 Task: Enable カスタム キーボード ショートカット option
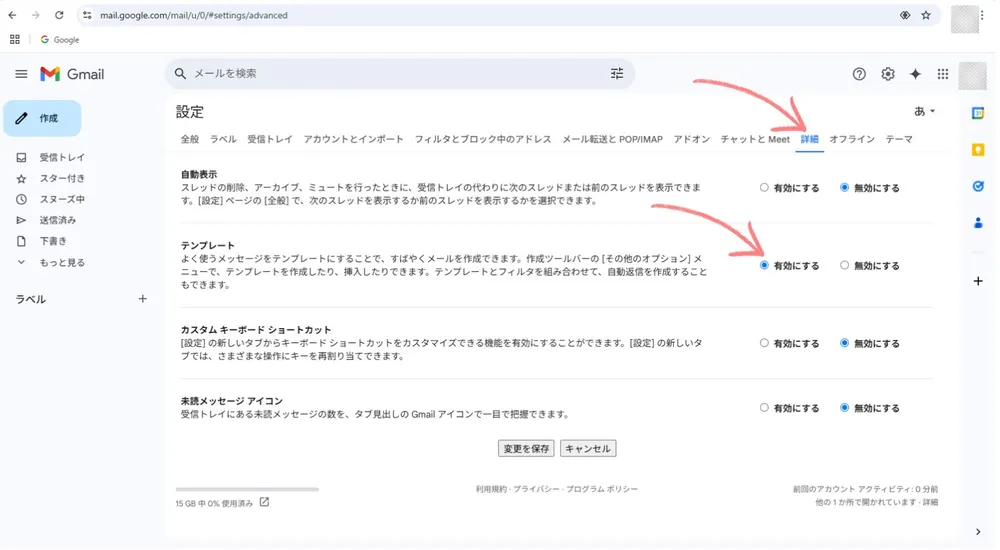click(x=764, y=343)
